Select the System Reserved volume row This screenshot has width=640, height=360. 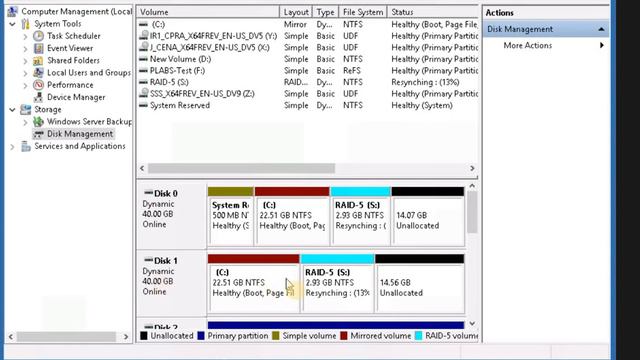[308, 105]
